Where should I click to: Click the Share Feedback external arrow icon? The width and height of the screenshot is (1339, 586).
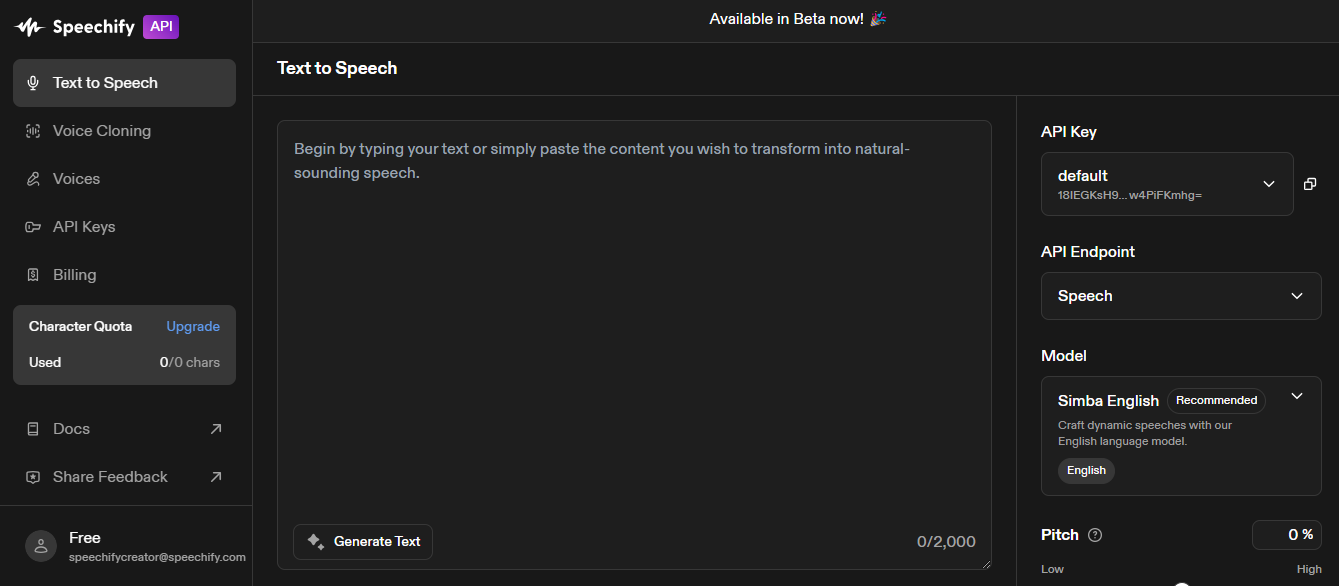[x=216, y=477]
